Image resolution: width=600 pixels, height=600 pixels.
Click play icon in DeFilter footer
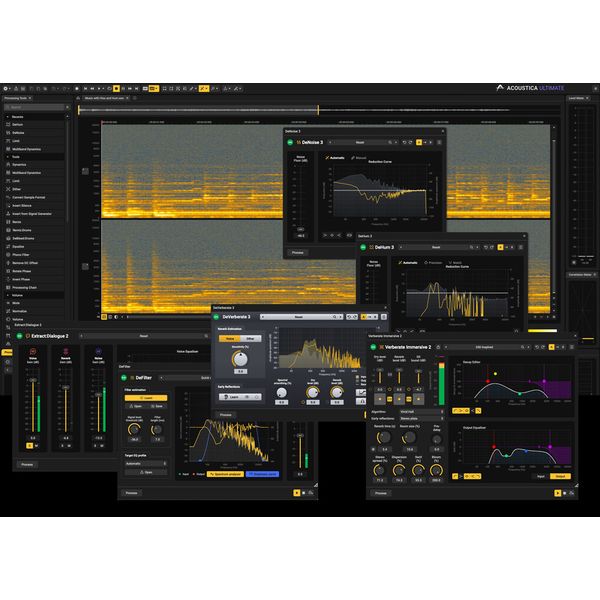click(x=297, y=493)
